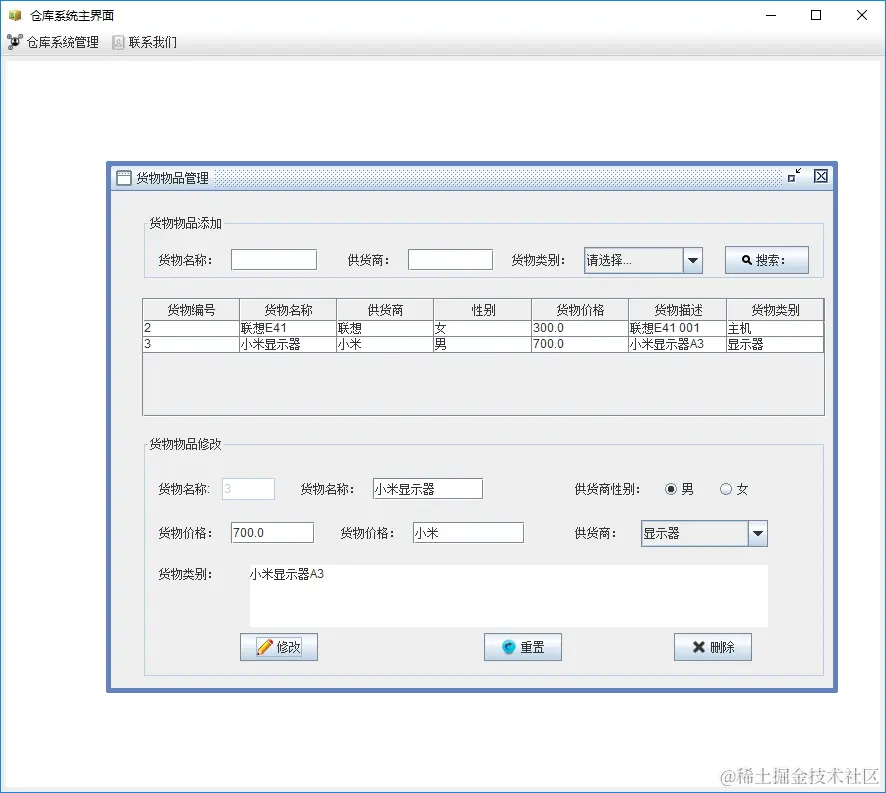The image size is (886, 793).
Task: Maximize the 仓库系统主界面 window
Action: (816, 15)
